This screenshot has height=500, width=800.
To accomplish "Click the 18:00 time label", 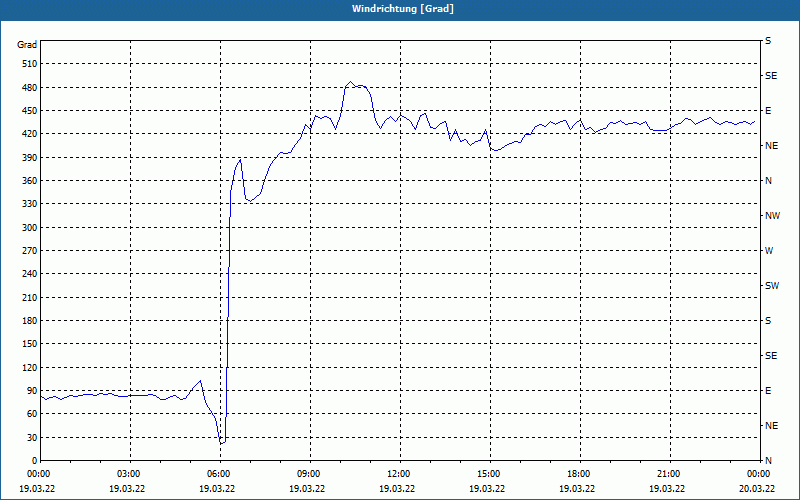I will point(580,474).
